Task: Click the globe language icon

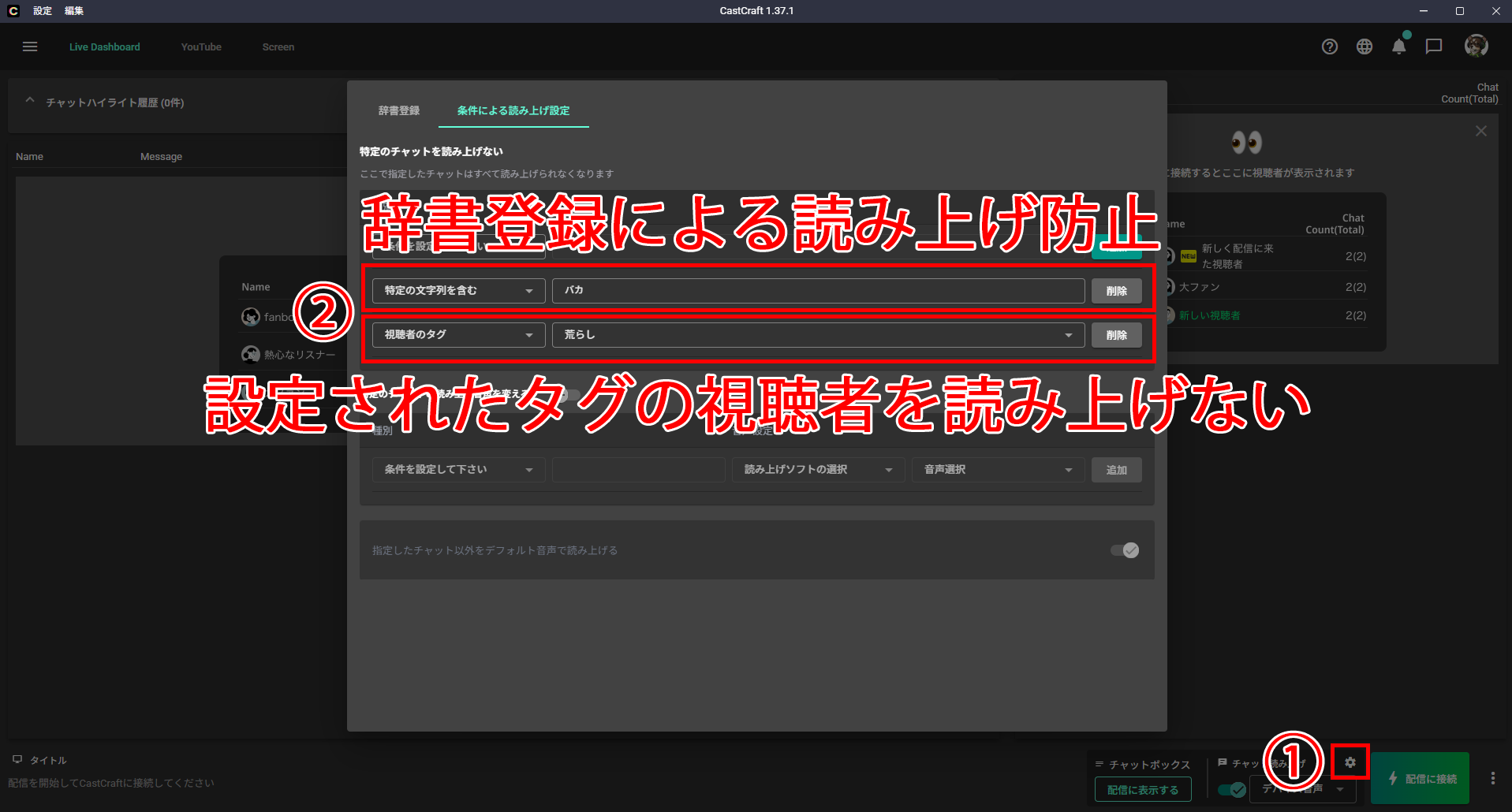Action: click(1365, 47)
